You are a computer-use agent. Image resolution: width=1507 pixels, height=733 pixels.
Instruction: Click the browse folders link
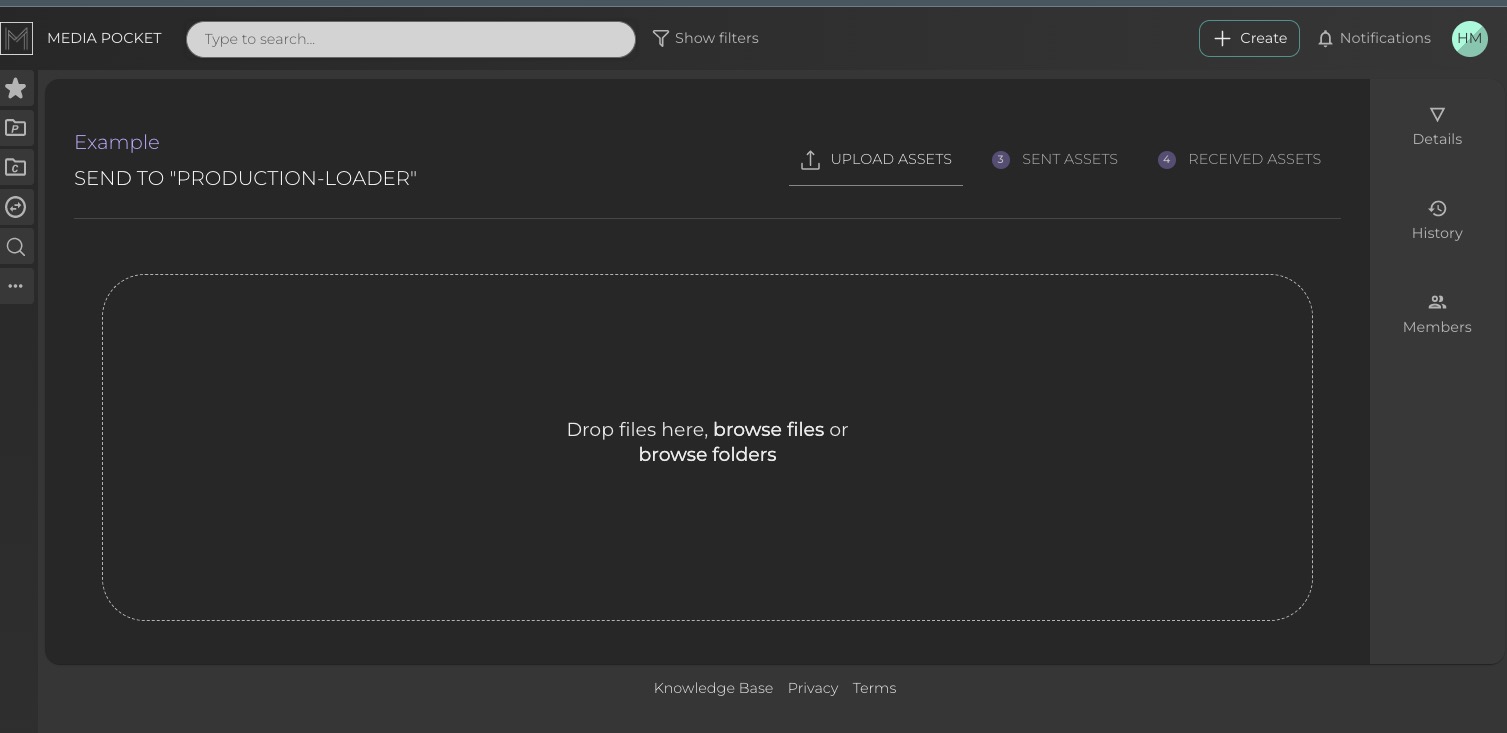click(707, 455)
